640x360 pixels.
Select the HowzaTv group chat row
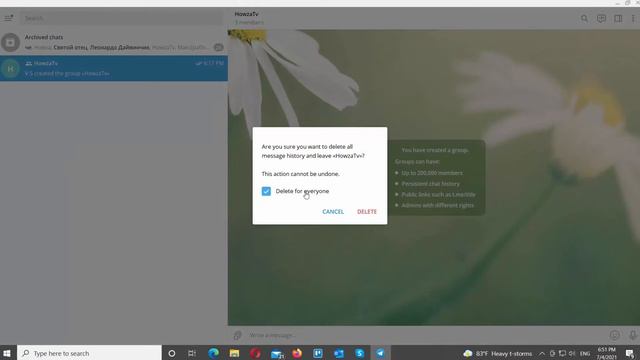113,68
